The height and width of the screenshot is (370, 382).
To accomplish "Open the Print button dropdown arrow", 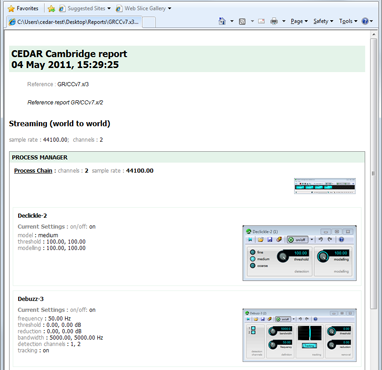I will point(284,21).
